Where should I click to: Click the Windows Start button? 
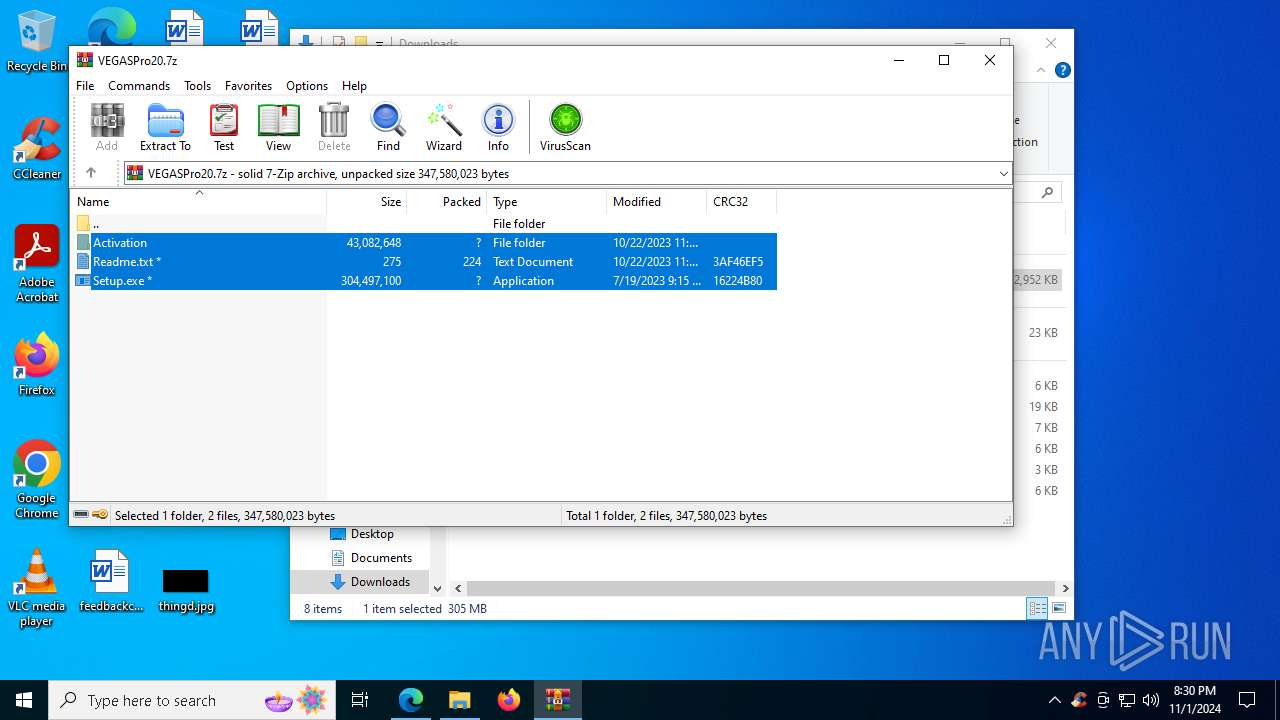click(x=24, y=700)
